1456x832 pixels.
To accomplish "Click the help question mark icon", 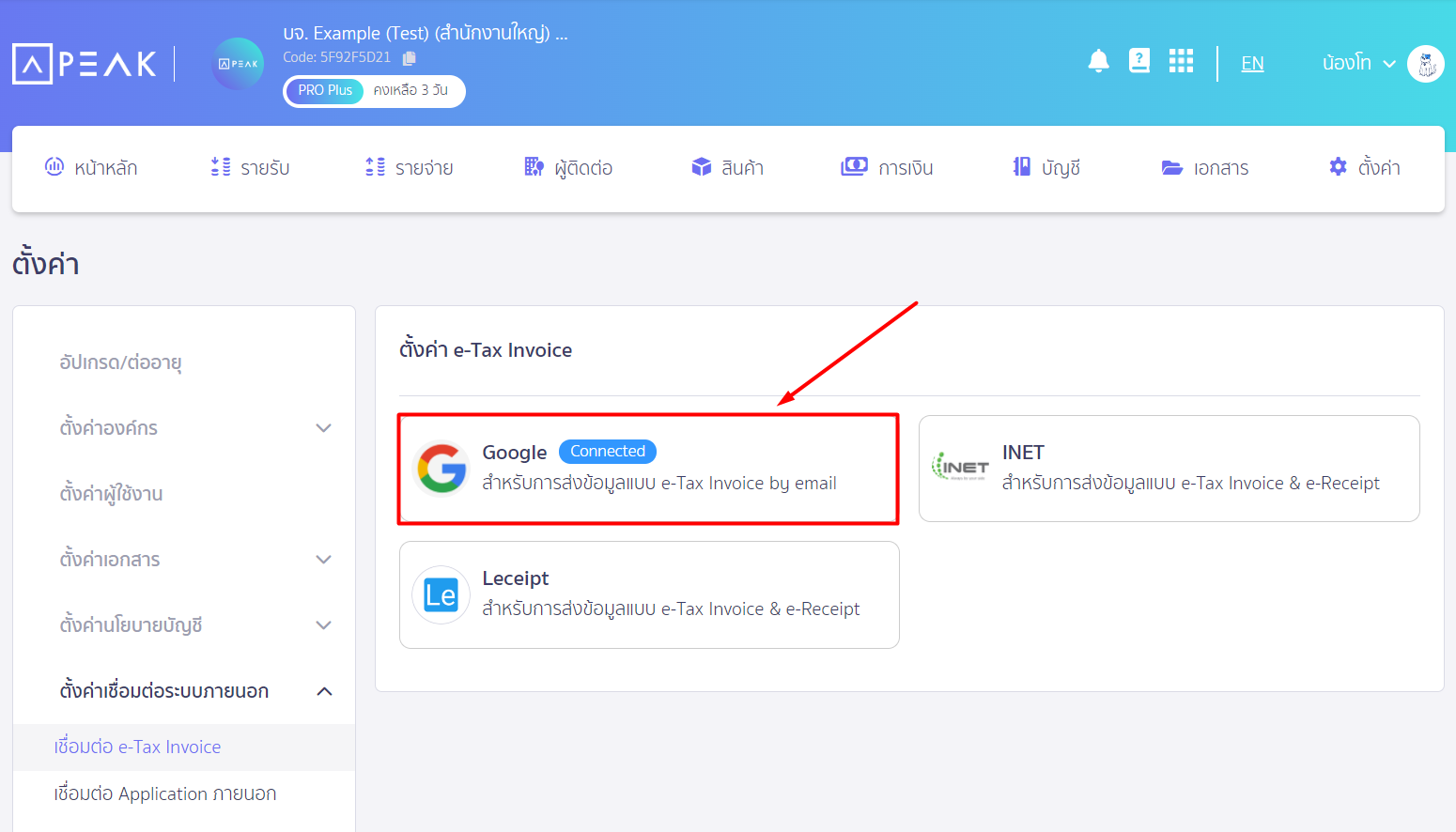I will click(x=1139, y=61).
